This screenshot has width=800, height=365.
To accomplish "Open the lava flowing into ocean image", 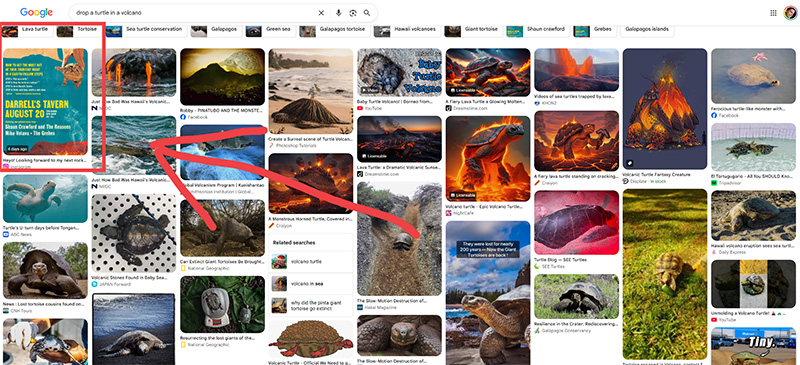I will [x=134, y=72].
